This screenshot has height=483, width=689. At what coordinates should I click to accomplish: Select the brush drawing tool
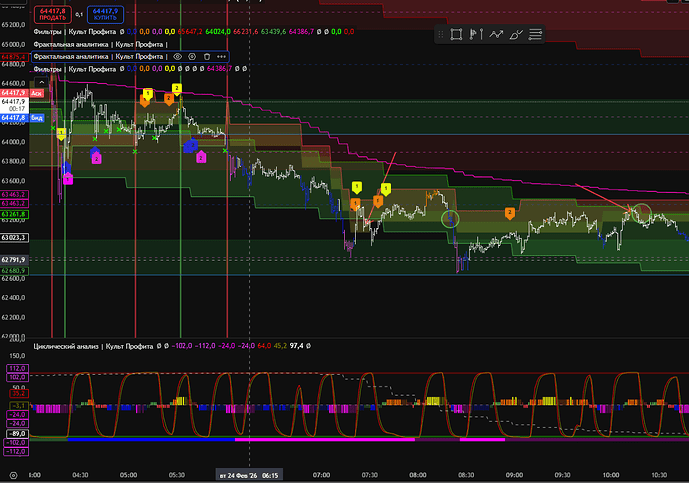(517, 34)
